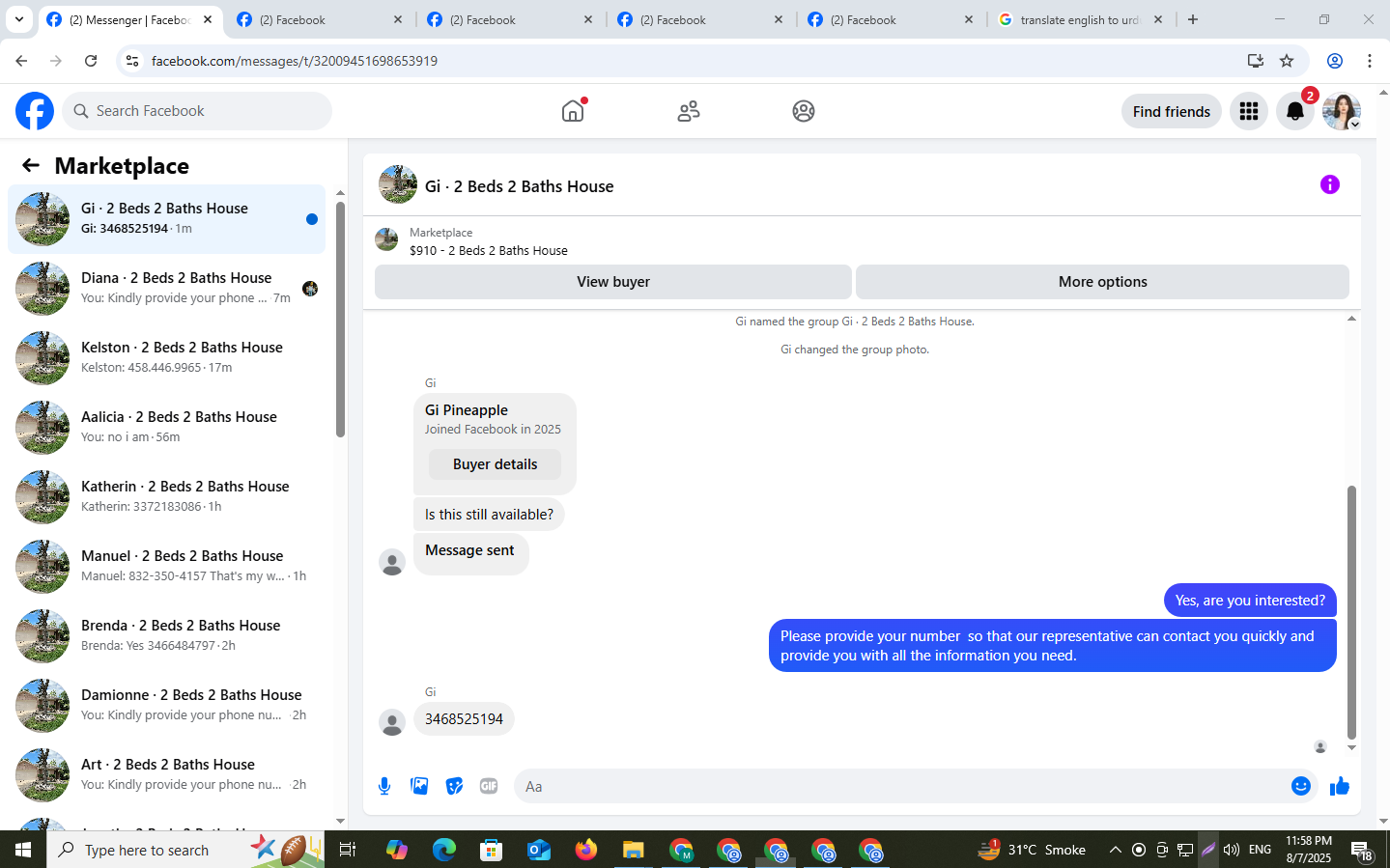Click the install app icon in address bar
1390x868 pixels.
[x=1255, y=61]
